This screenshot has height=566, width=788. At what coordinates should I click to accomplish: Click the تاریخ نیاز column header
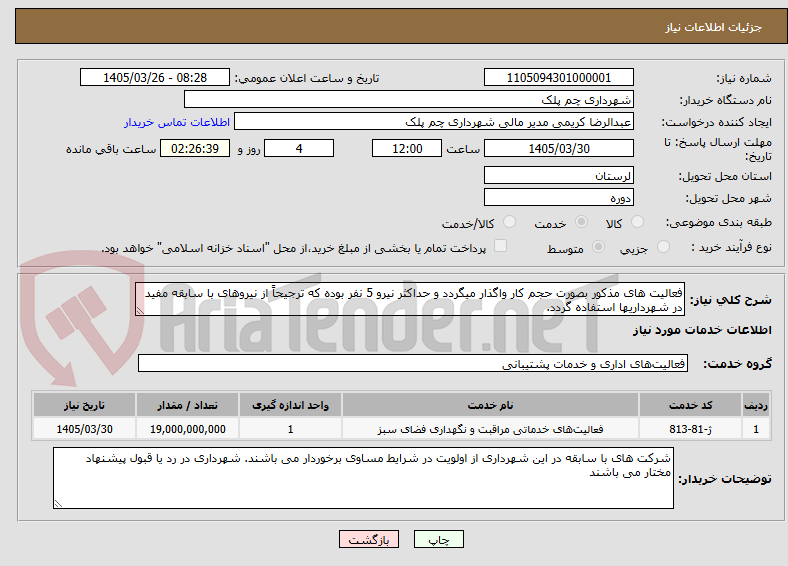pos(84,405)
